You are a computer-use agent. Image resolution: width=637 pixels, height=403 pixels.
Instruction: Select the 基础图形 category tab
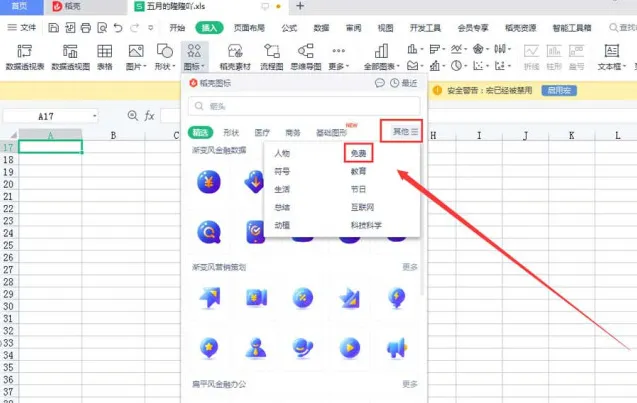332,132
